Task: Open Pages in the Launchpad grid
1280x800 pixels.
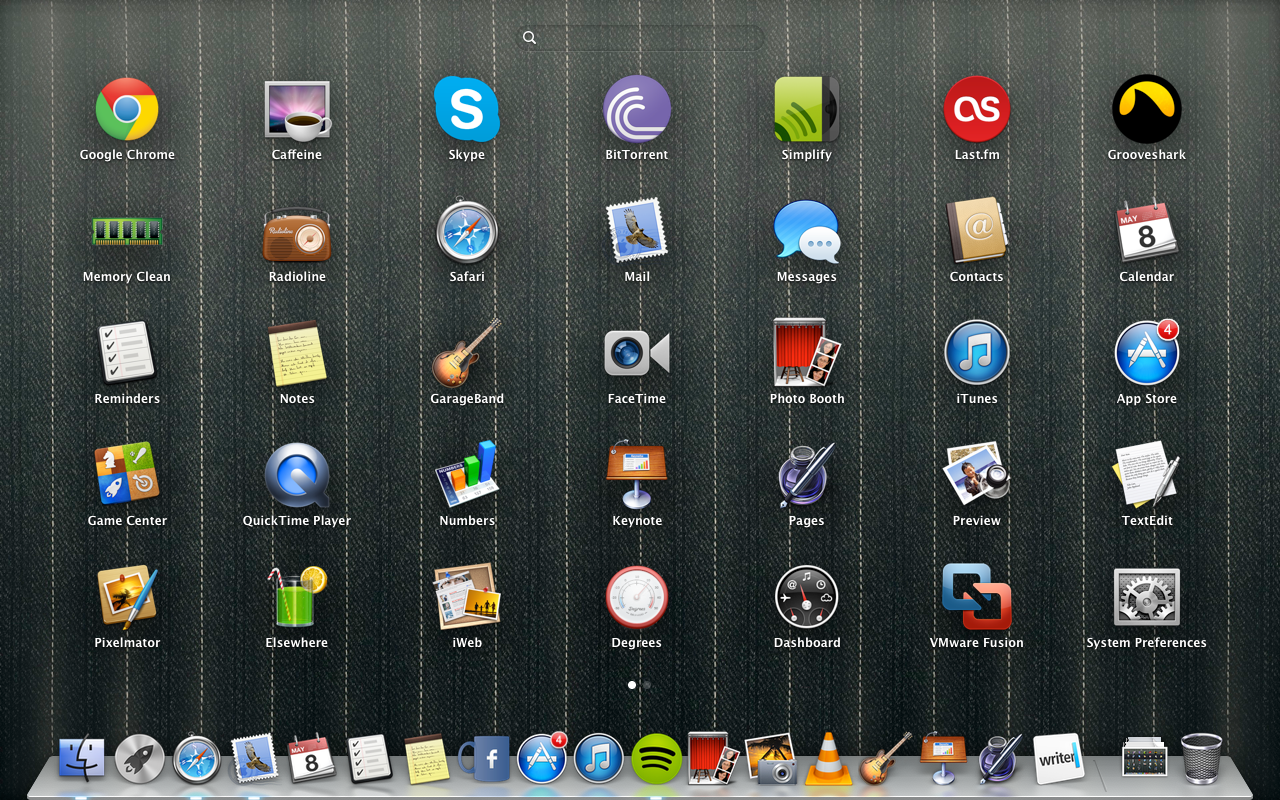Action: 807,475
